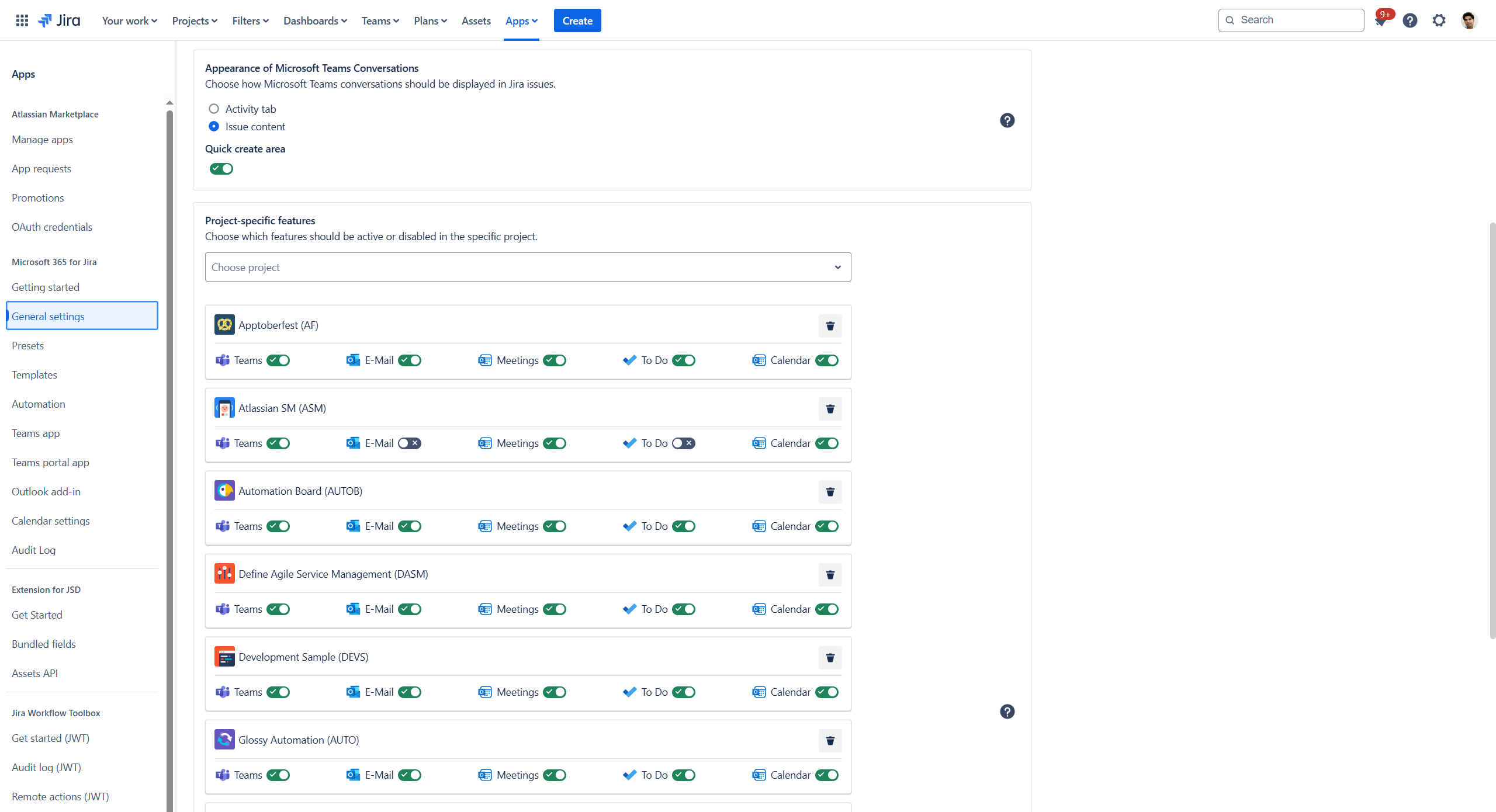Viewport: 1496px width, 812px height.
Task: Open the Choose project dropdown
Action: pos(528,267)
